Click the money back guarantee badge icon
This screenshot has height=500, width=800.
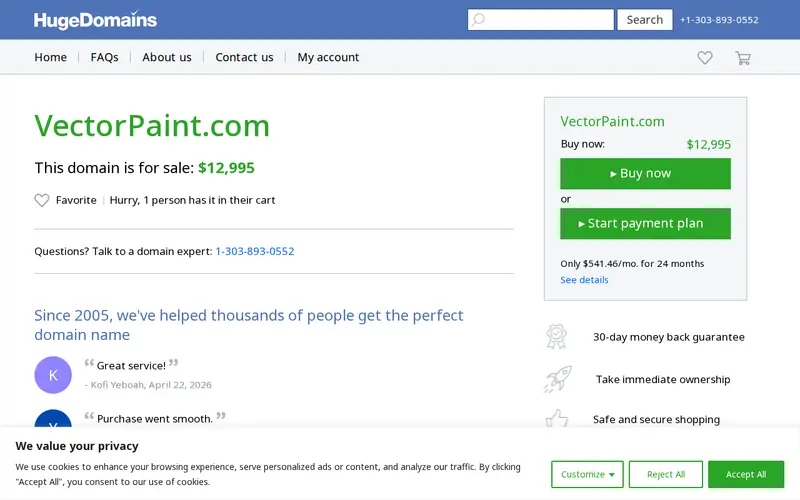pyautogui.click(x=556, y=337)
